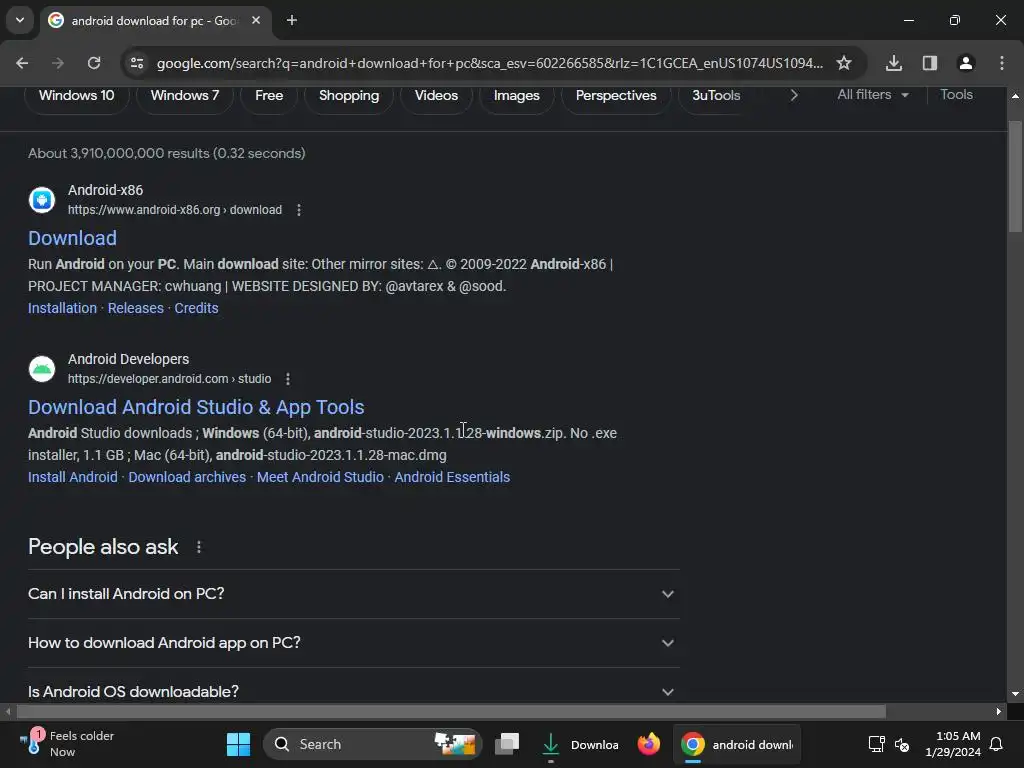Open more options for Android Developers result
Screen dimensions: 1024x768
(x=287, y=379)
